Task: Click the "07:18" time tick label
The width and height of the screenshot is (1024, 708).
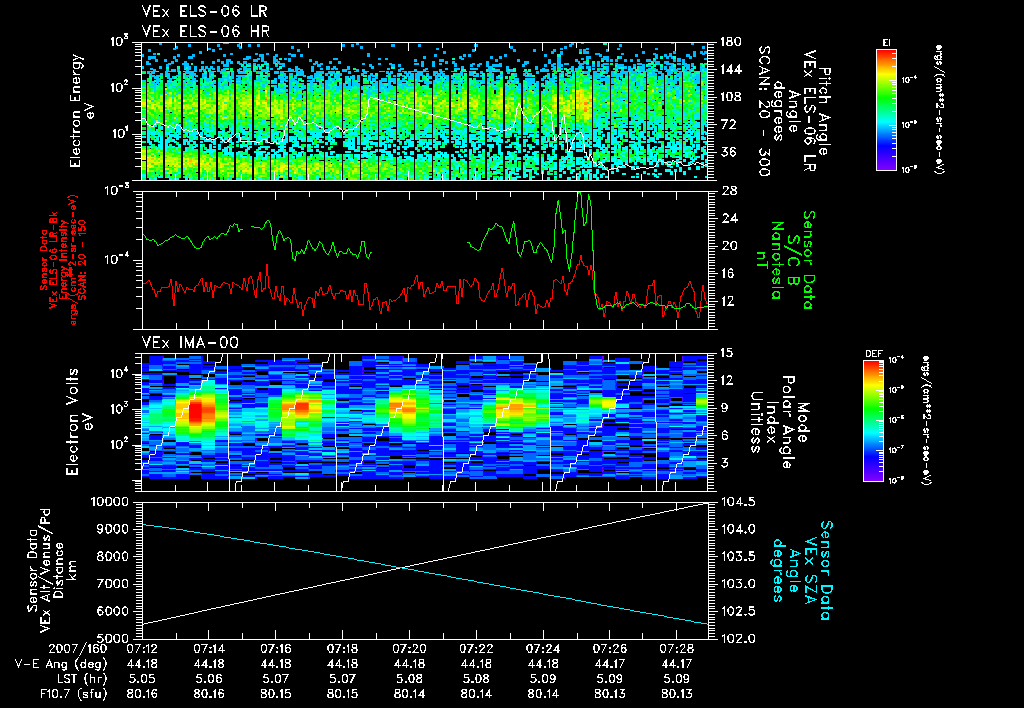Action: point(342,649)
